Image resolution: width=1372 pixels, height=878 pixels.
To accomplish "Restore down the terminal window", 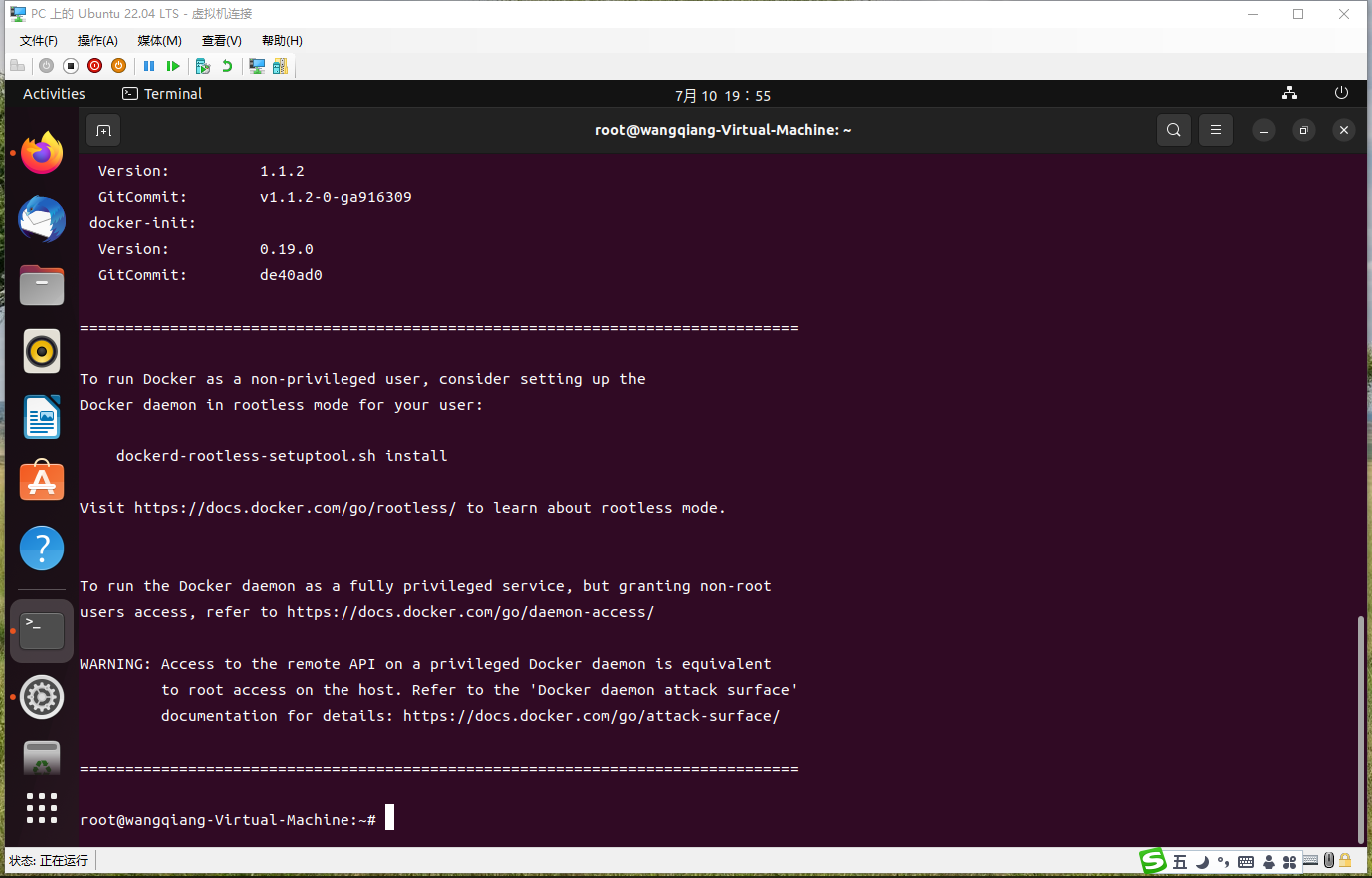I will (x=1304, y=130).
